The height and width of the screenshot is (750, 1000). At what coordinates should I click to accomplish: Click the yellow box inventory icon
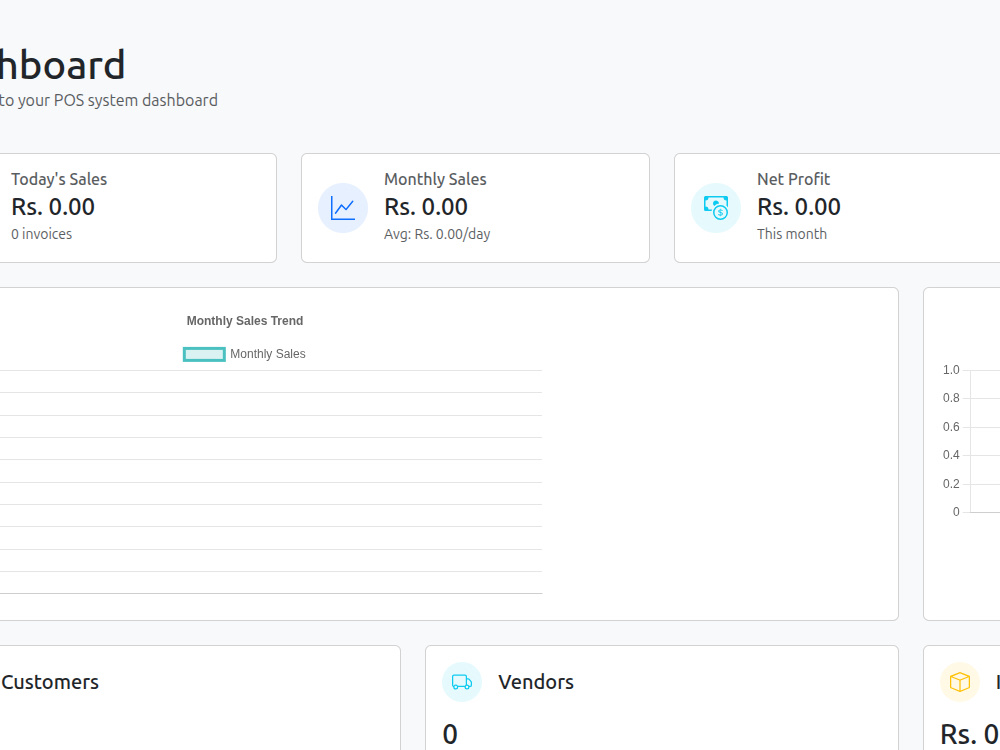coord(960,682)
